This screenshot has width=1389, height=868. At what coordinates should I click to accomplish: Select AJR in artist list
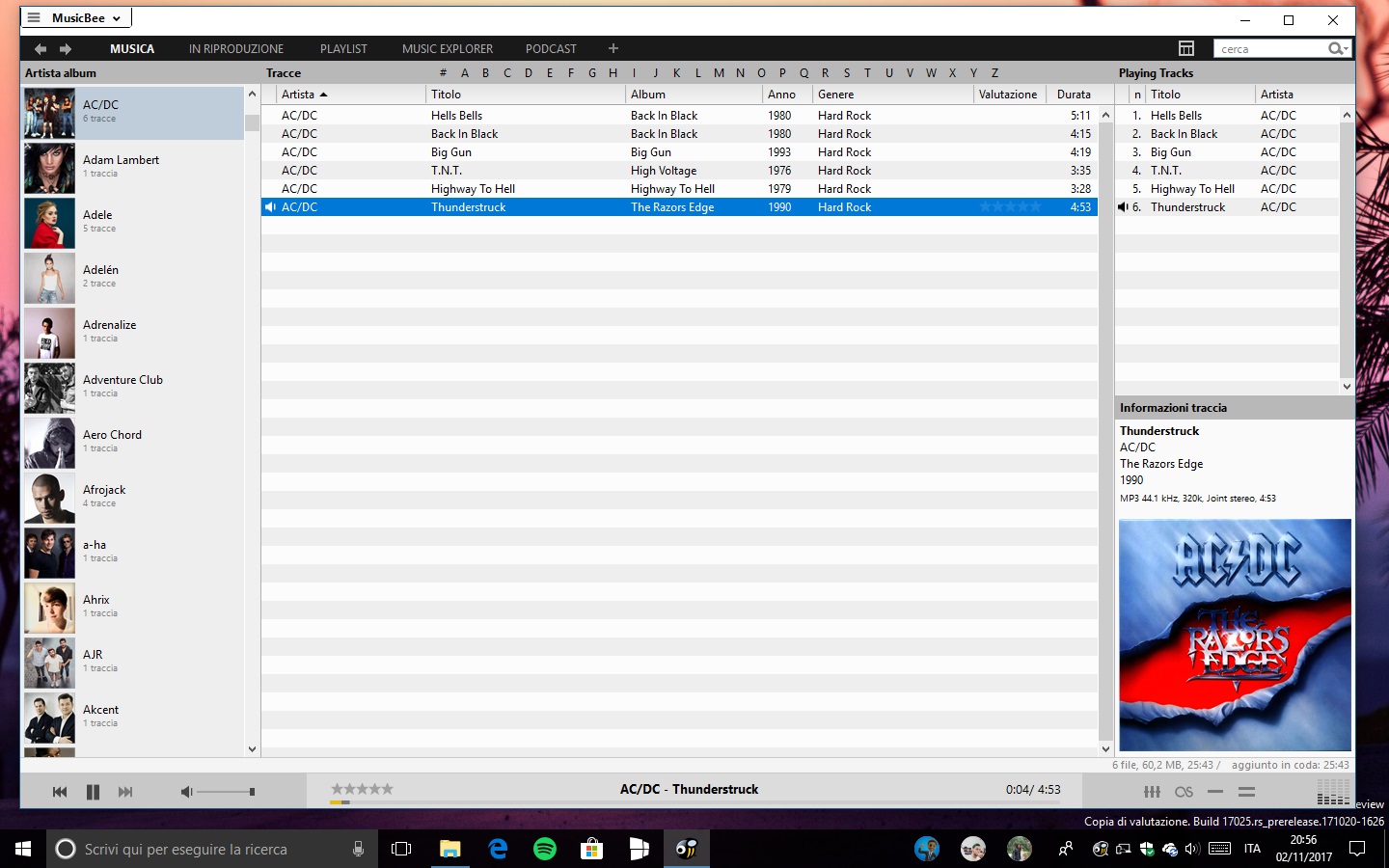point(133,663)
